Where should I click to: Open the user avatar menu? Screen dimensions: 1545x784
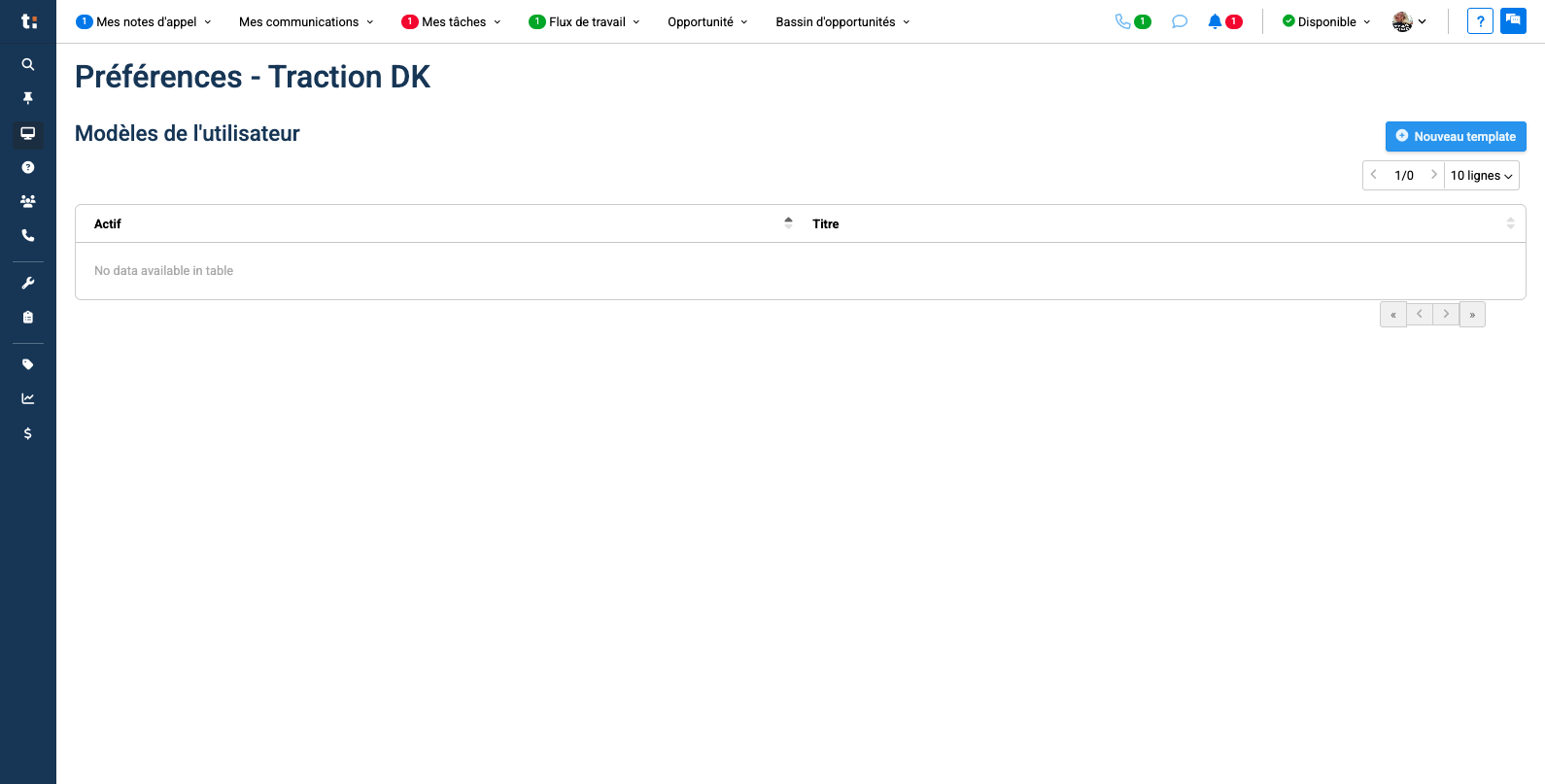[x=1409, y=21]
